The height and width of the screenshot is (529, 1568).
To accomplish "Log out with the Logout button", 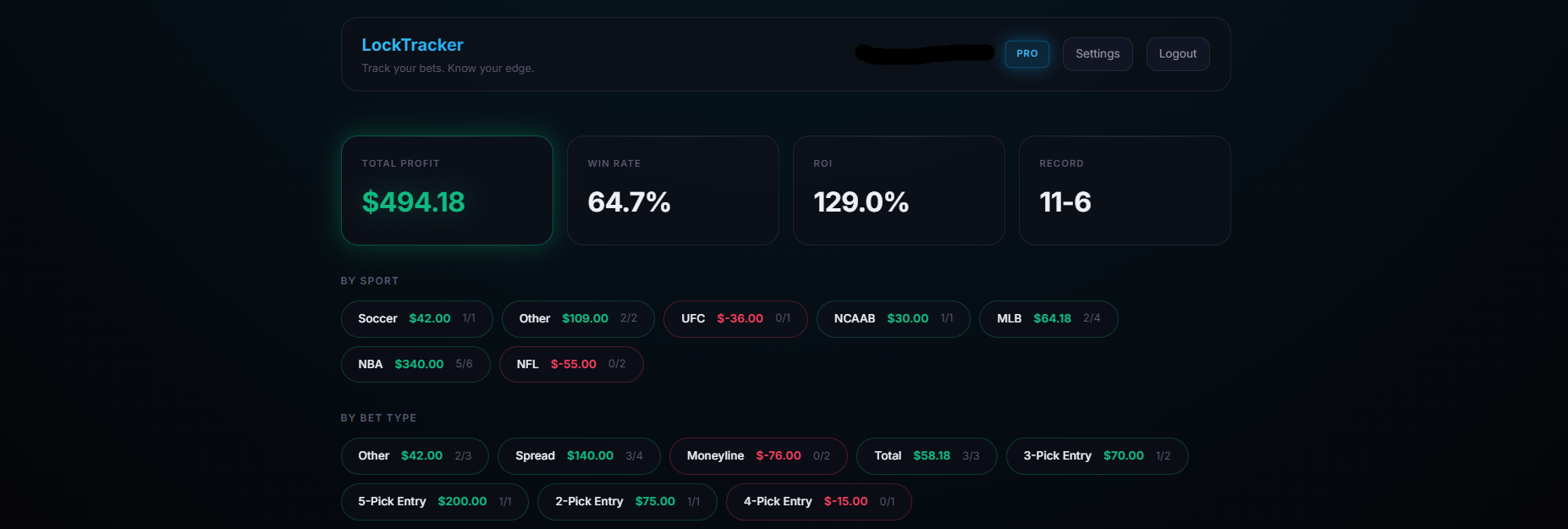I will click(1178, 54).
